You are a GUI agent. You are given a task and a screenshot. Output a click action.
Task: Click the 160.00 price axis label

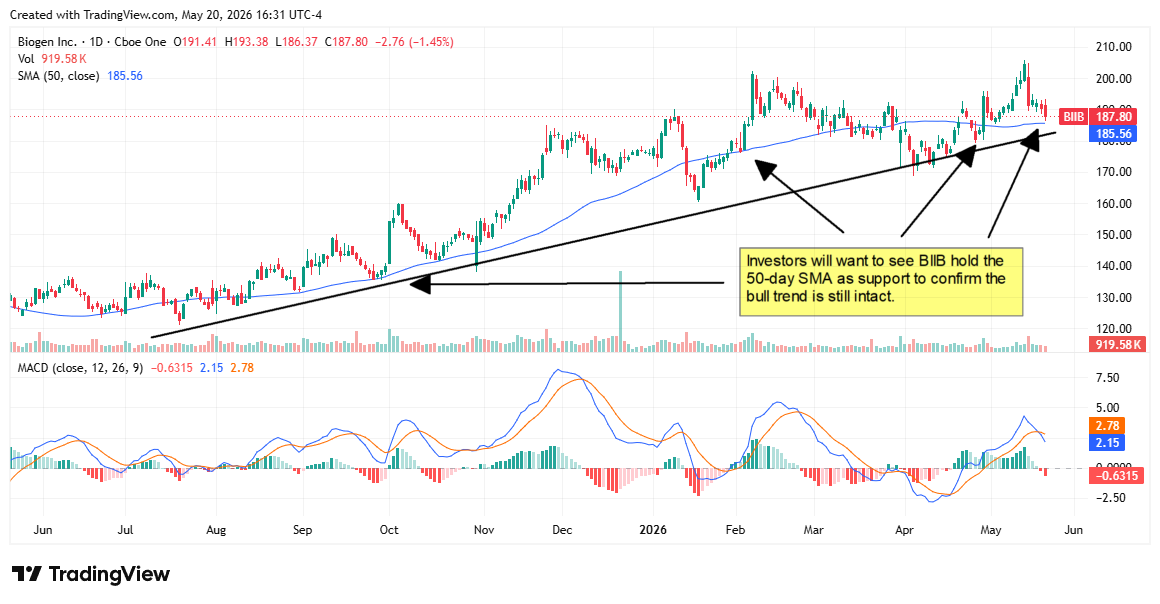(x=1113, y=204)
